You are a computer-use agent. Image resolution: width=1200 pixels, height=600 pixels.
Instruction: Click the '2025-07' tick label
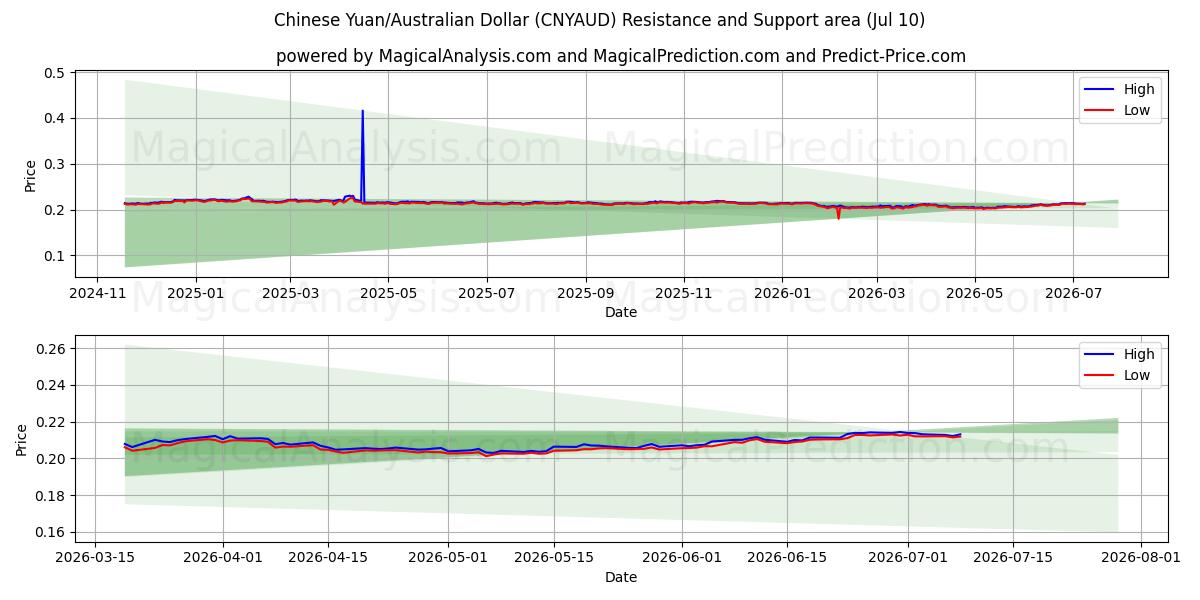(486, 293)
